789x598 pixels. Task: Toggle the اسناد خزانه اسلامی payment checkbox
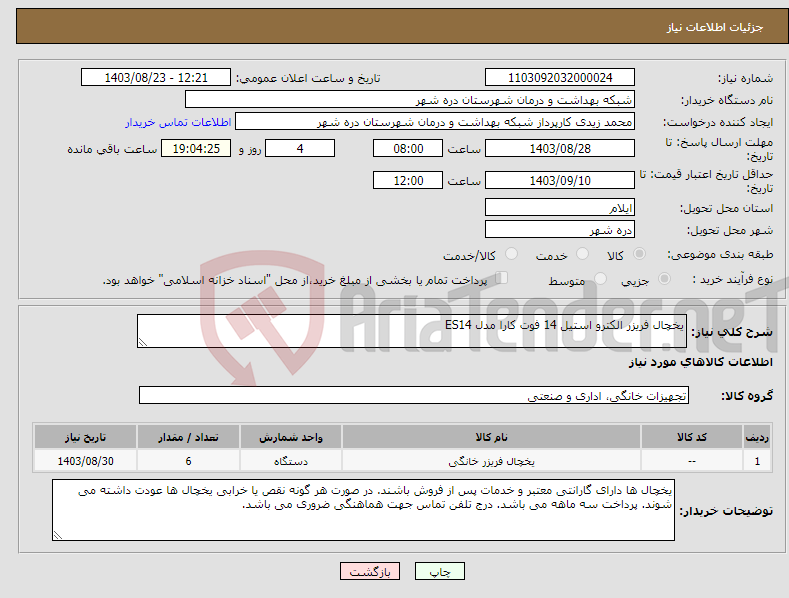click(x=502, y=278)
